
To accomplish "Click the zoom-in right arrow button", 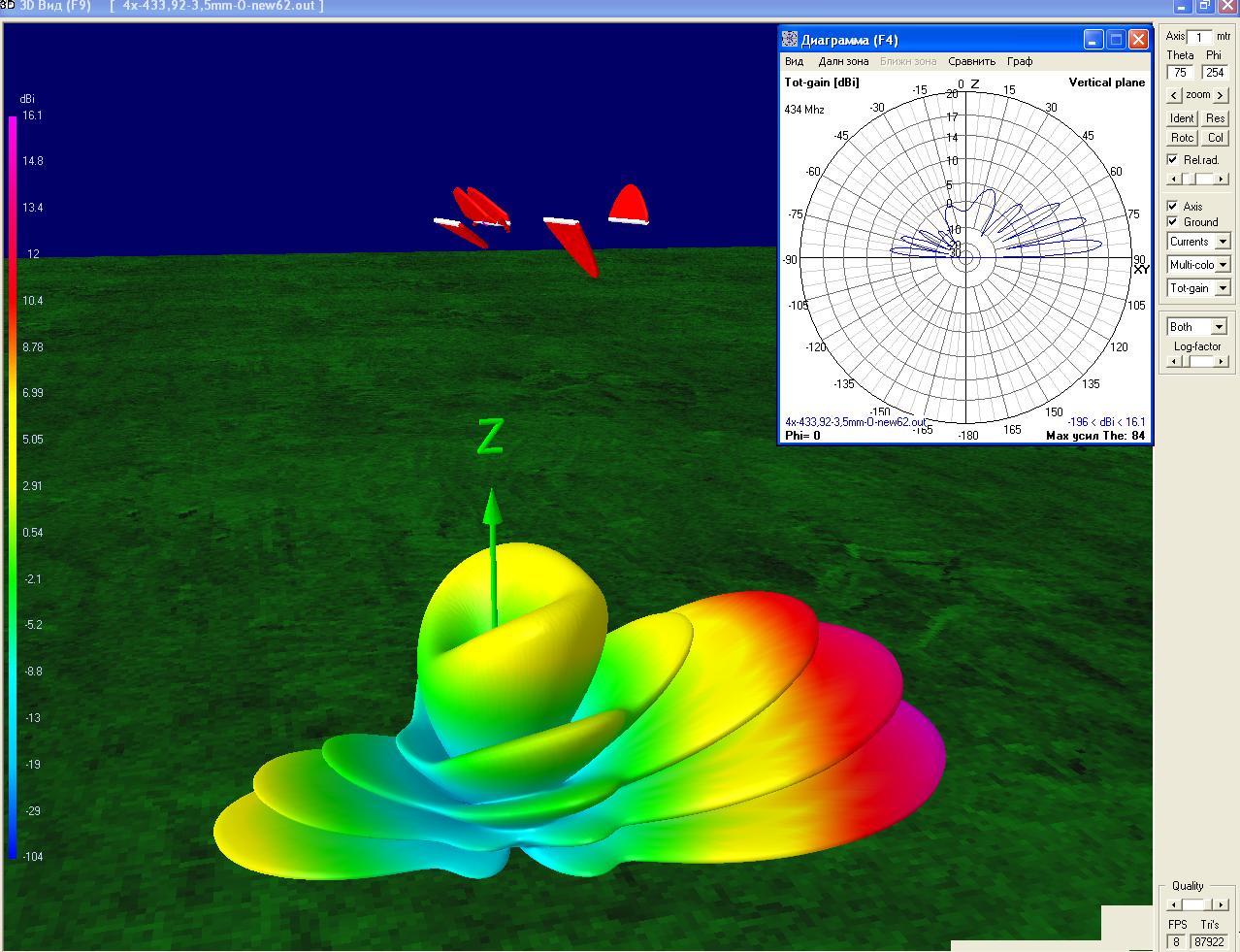I will (x=1221, y=95).
